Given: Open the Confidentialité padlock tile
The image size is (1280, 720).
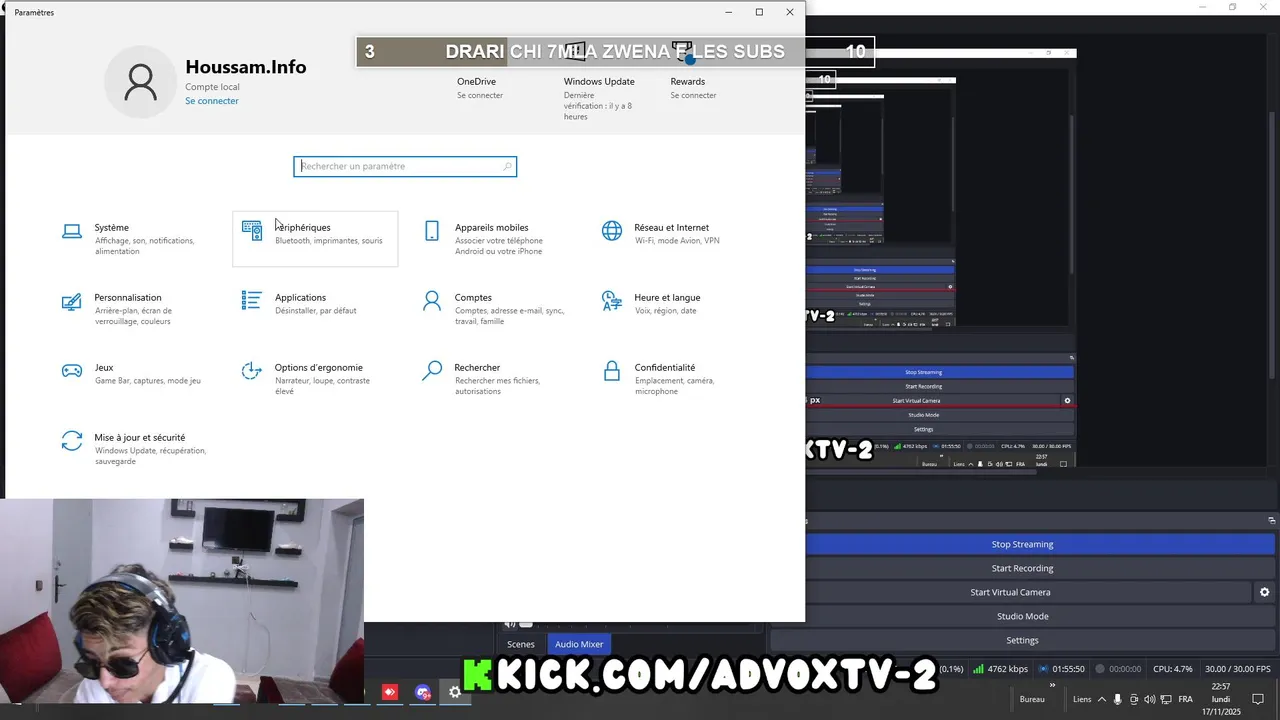Looking at the screenshot, I should click(x=675, y=379).
